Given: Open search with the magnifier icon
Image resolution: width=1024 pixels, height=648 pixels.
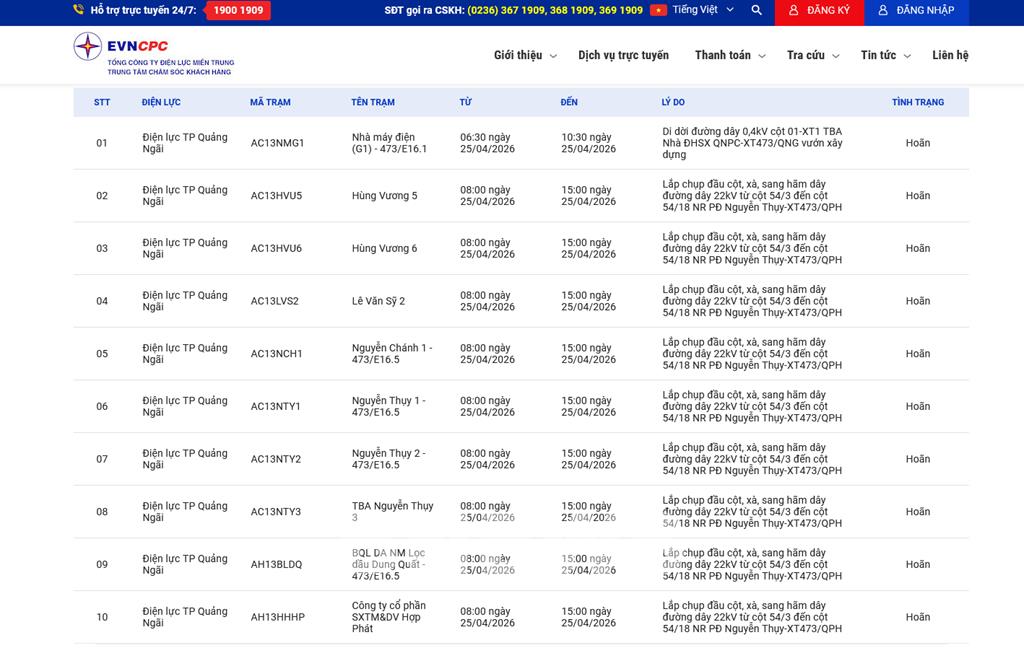Looking at the screenshot, I should [756, 10].
